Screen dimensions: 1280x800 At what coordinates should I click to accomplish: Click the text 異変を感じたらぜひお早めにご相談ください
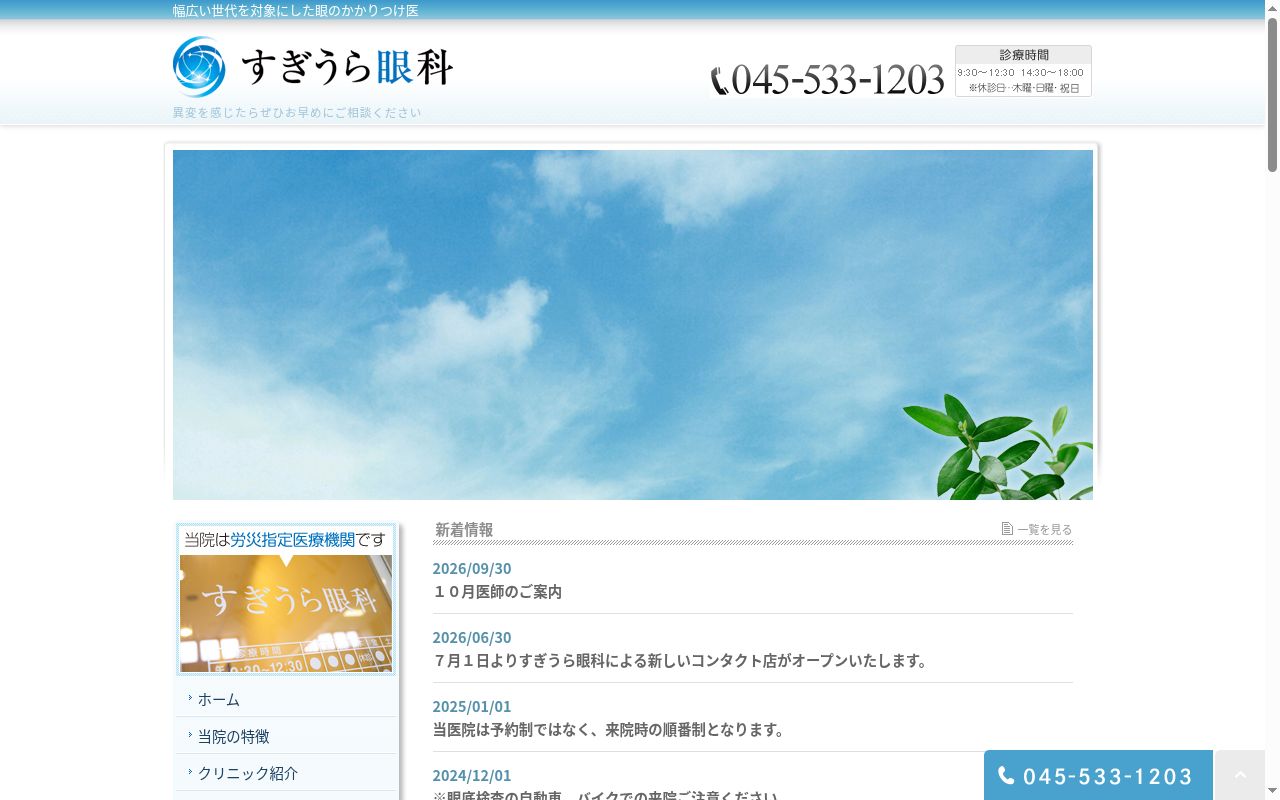pyautogui.click(x=297, y=112)
